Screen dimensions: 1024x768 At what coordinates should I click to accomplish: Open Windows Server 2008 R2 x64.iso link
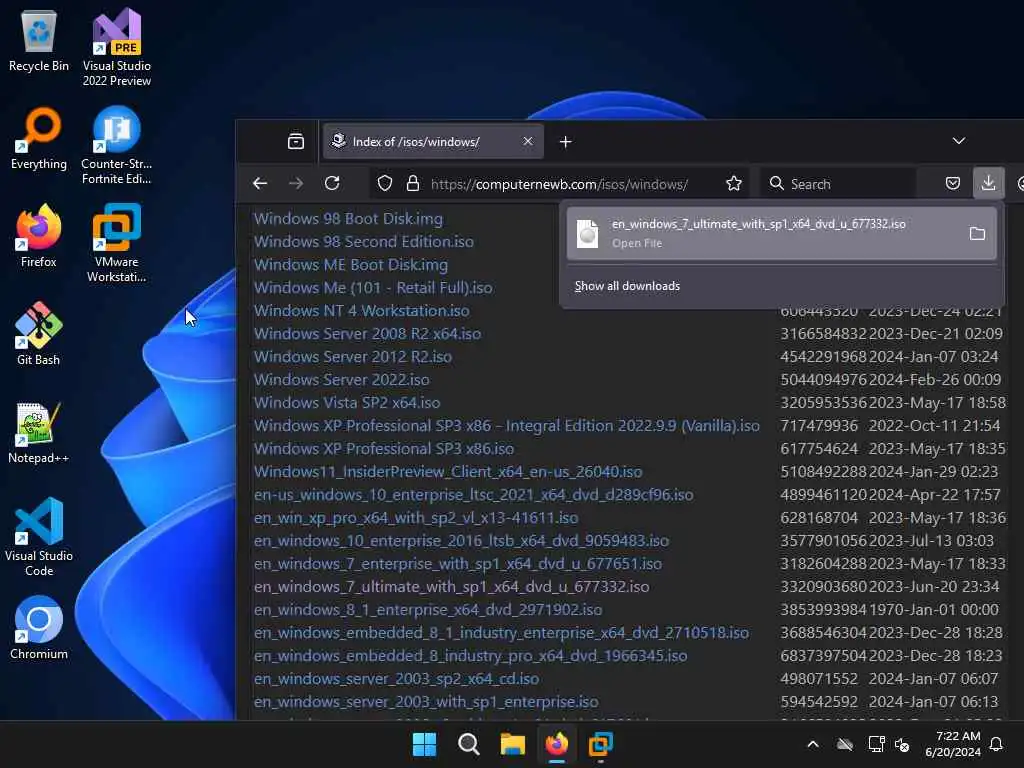367,334
